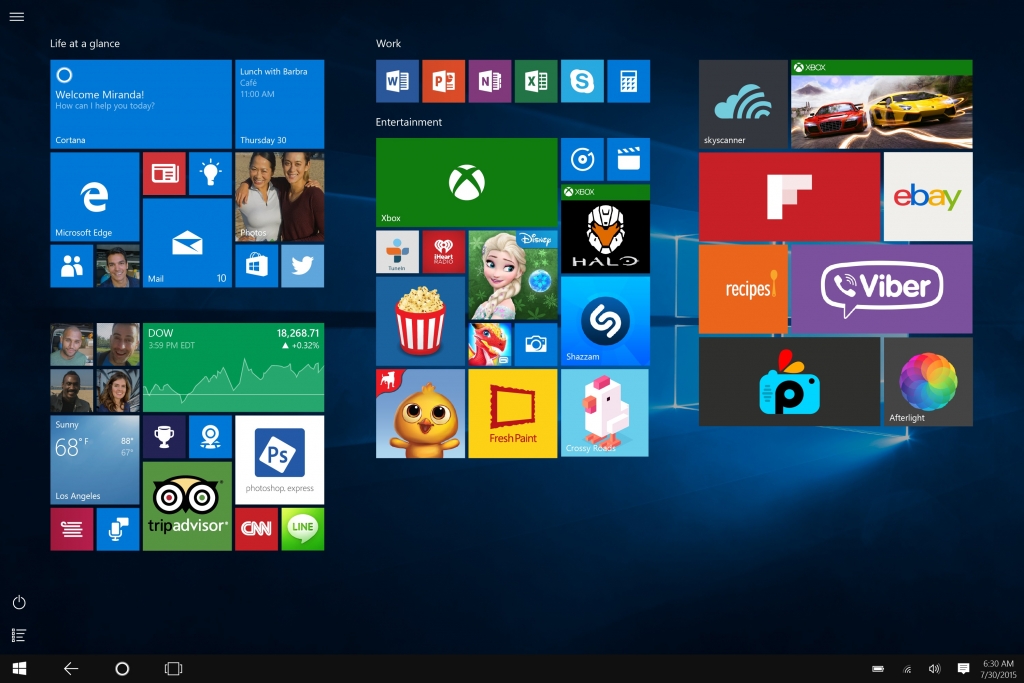Open the Disney Frozen game tile
The image size is (1024, 683).
coord(513,275)
